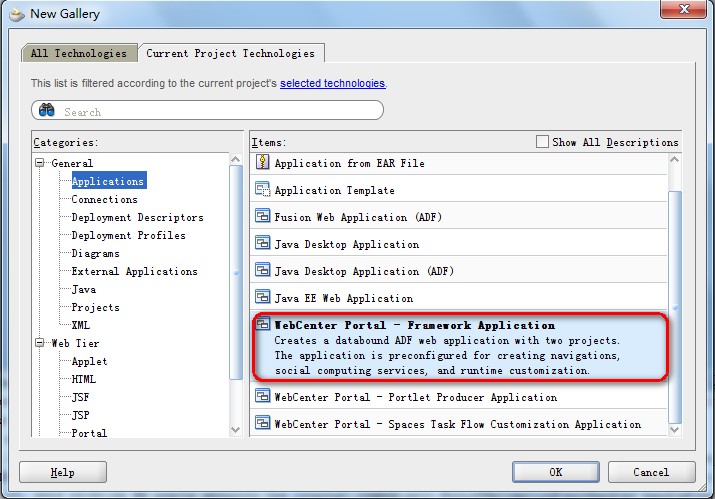Select the External Applications category
The width and height of the screenshot is (715, 499).
(135, 271)
